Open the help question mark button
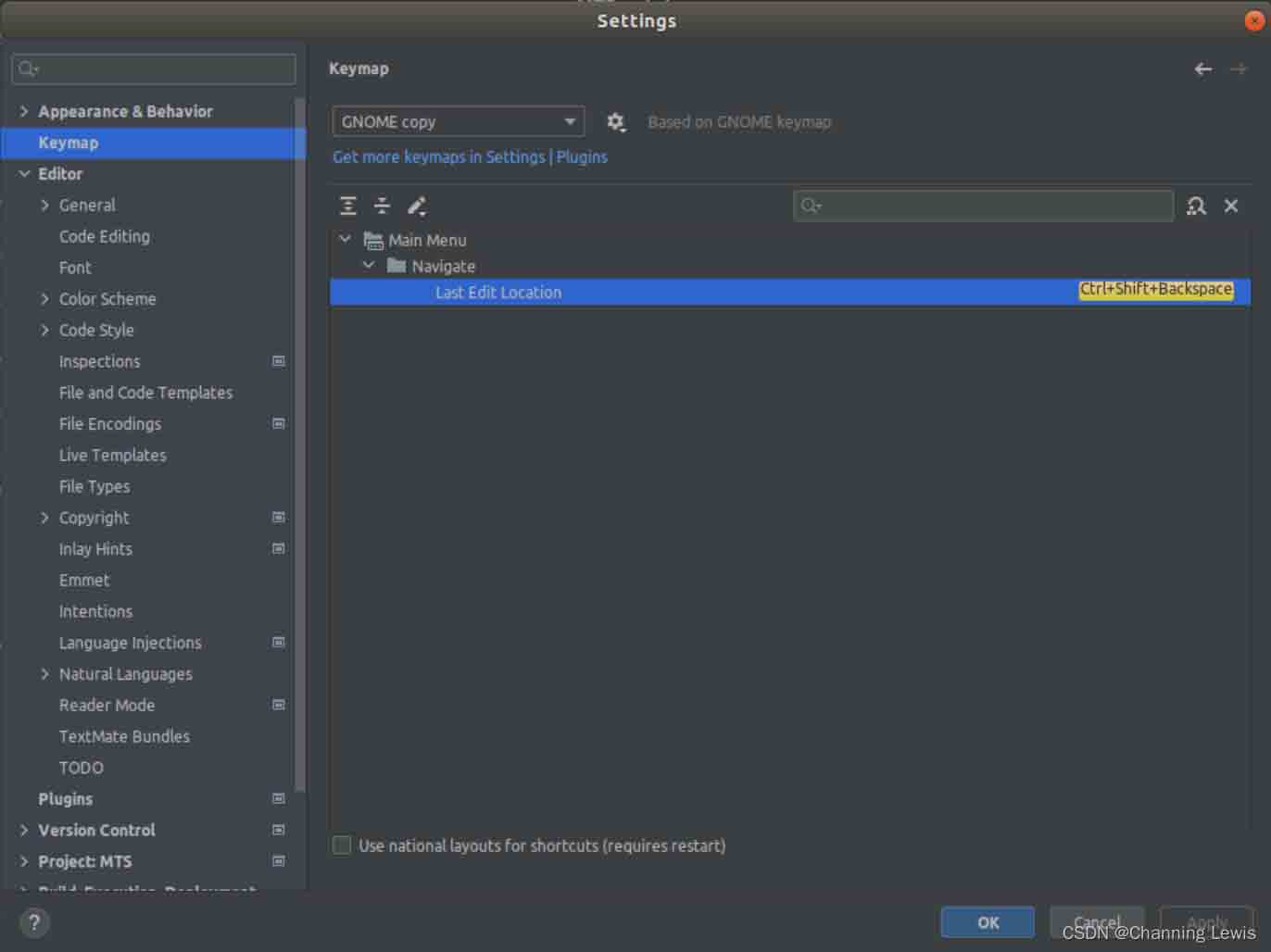Viewport: 1271px width, 952px height. (34, 922)
